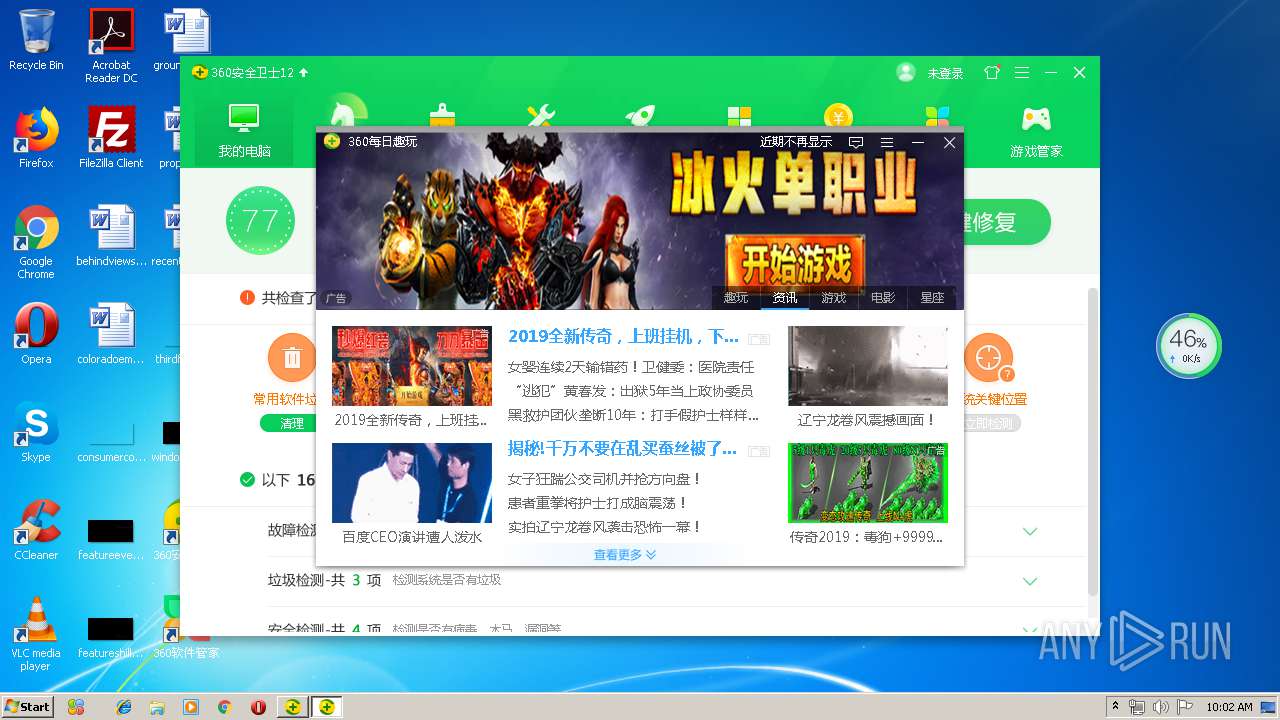Click the green 传奇2019 ad thumbnail
The height and width of the screenshot is (720, 1280).
pos(868,483)
